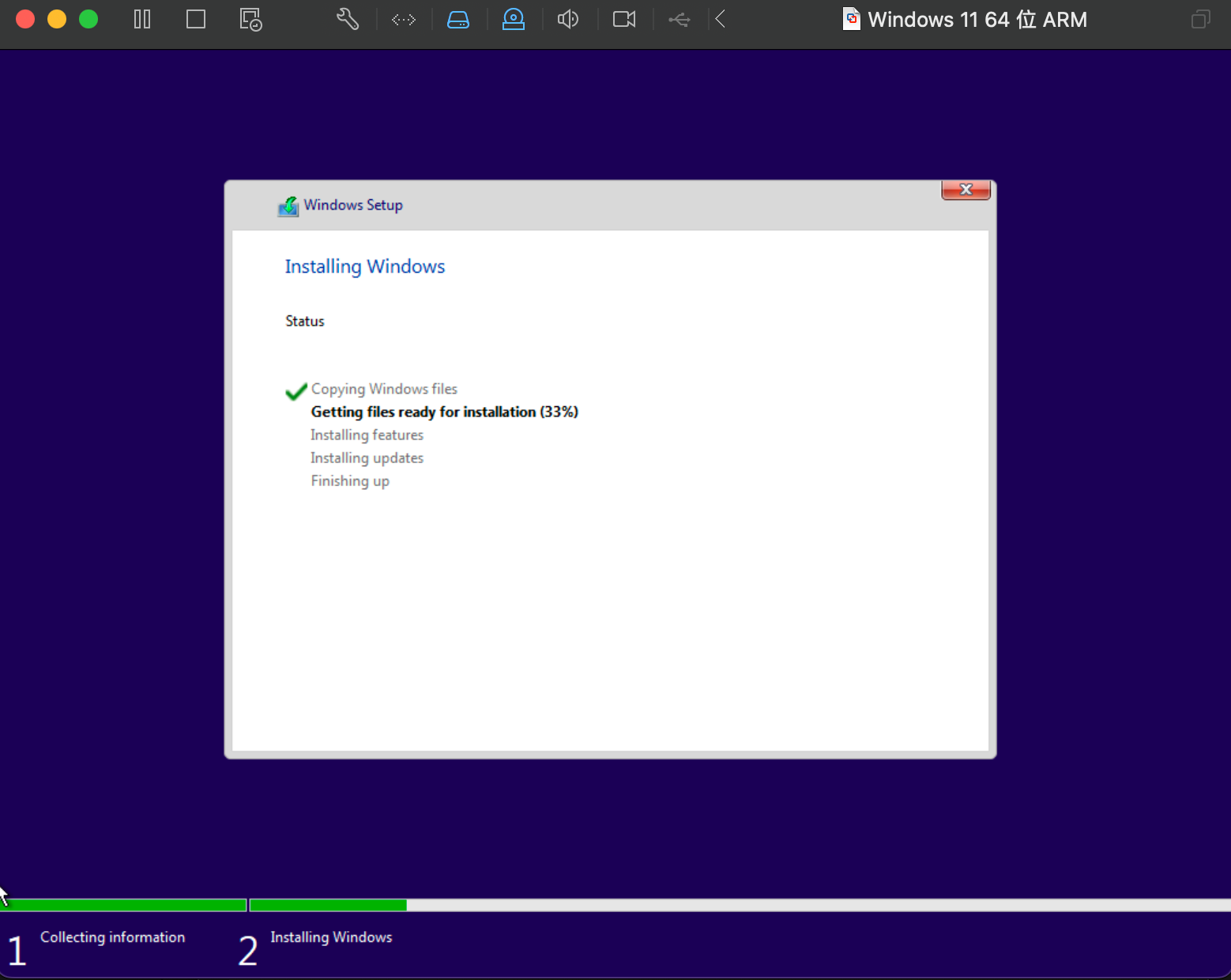Close the Windows Setup dialog
This screenshot has height=980, width=1231.
point(966,190)
